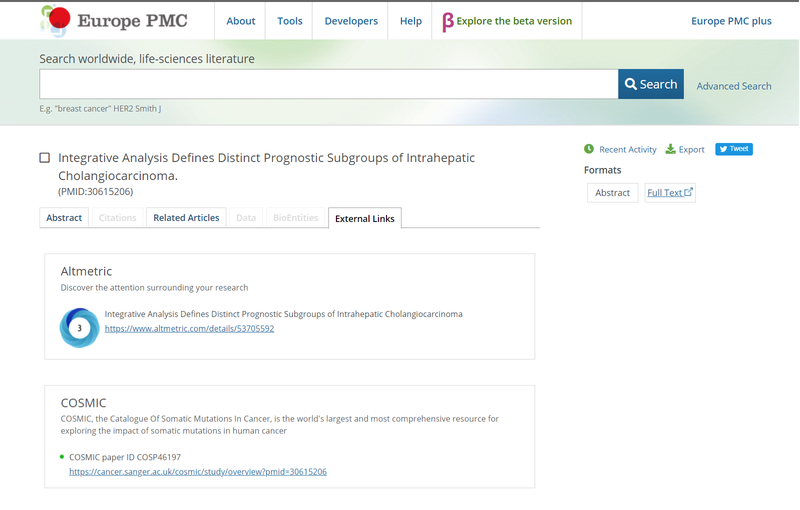
Task: Switch to the Related Articles tab
Action: 186,218
